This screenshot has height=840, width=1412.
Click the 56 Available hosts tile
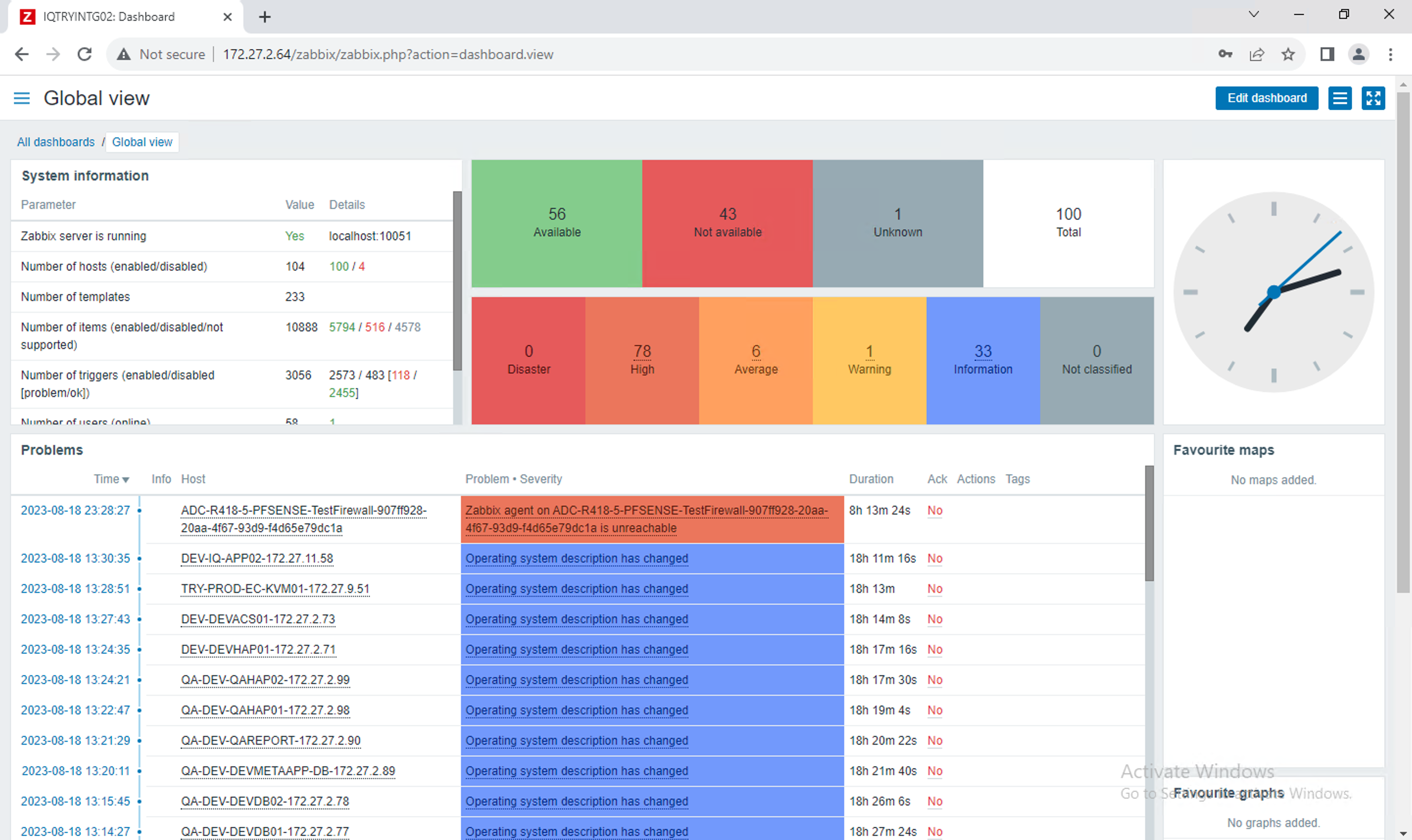556,223
